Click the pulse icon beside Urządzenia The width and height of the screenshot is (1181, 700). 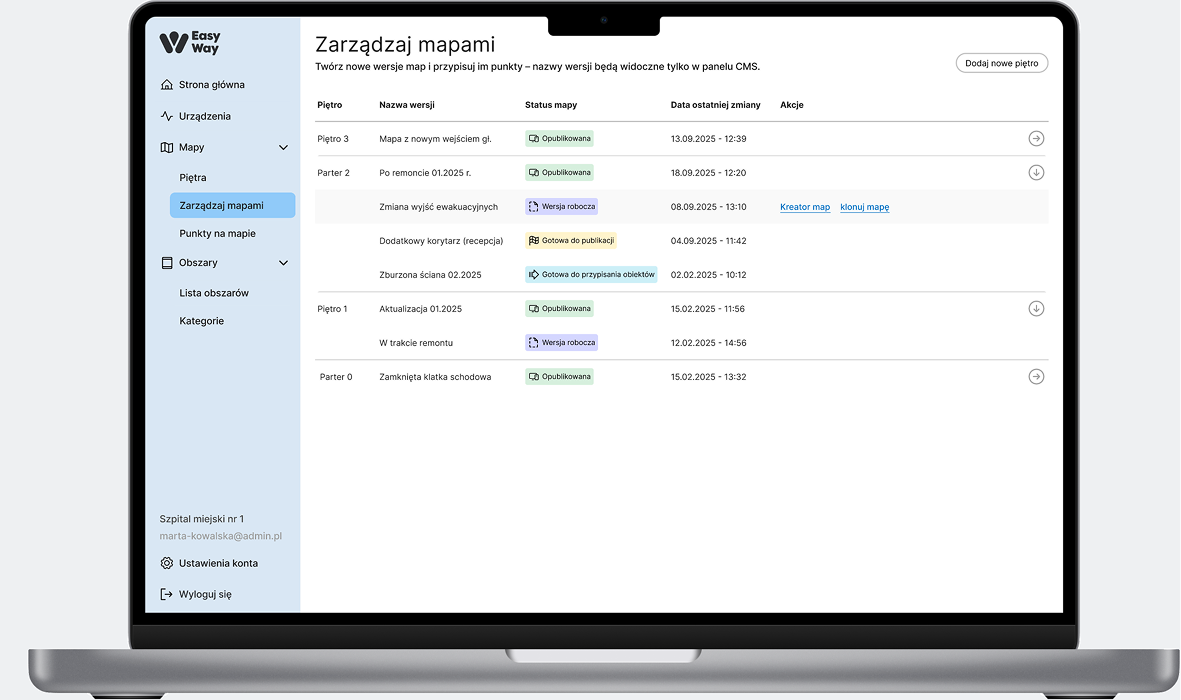click(x=167, y=116)
